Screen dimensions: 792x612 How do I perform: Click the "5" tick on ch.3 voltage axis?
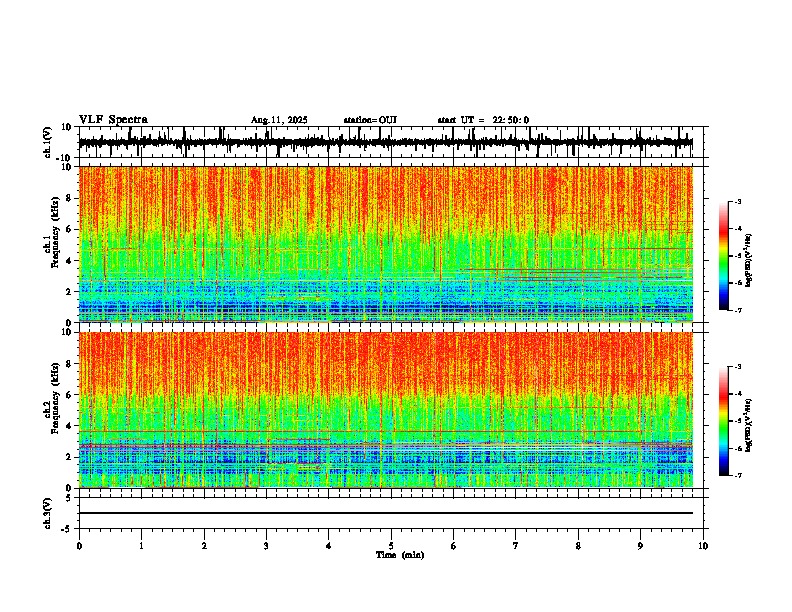coord(69,498)
